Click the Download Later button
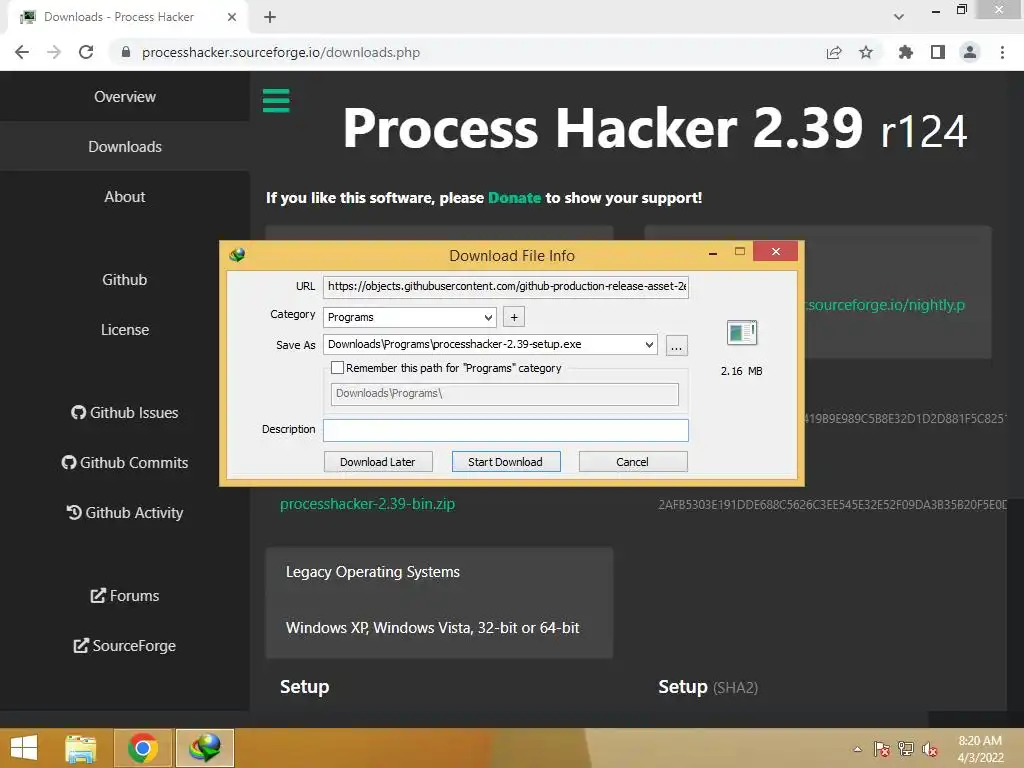The width and height of the screenshot is (1024, 768). tap(377, 462)
